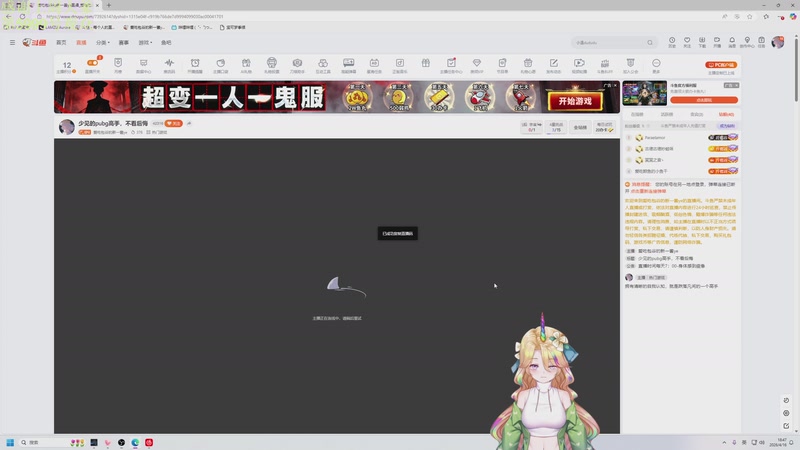Image resolution: width=800 pixels, height=450 pixels.
Task: Open the robot-head gift settings icon
Action: pyautogui.click(x=271, y=65)
